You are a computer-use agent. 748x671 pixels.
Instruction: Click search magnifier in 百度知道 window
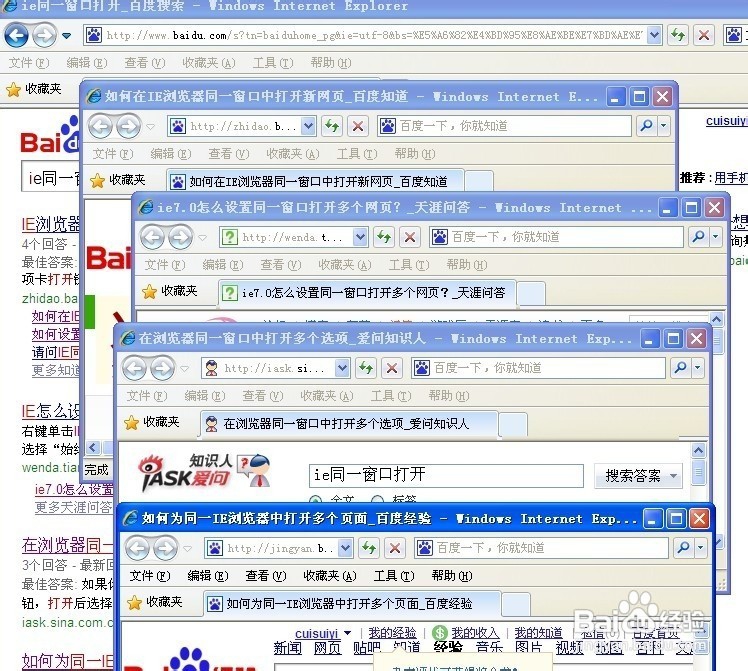point(647,126)
